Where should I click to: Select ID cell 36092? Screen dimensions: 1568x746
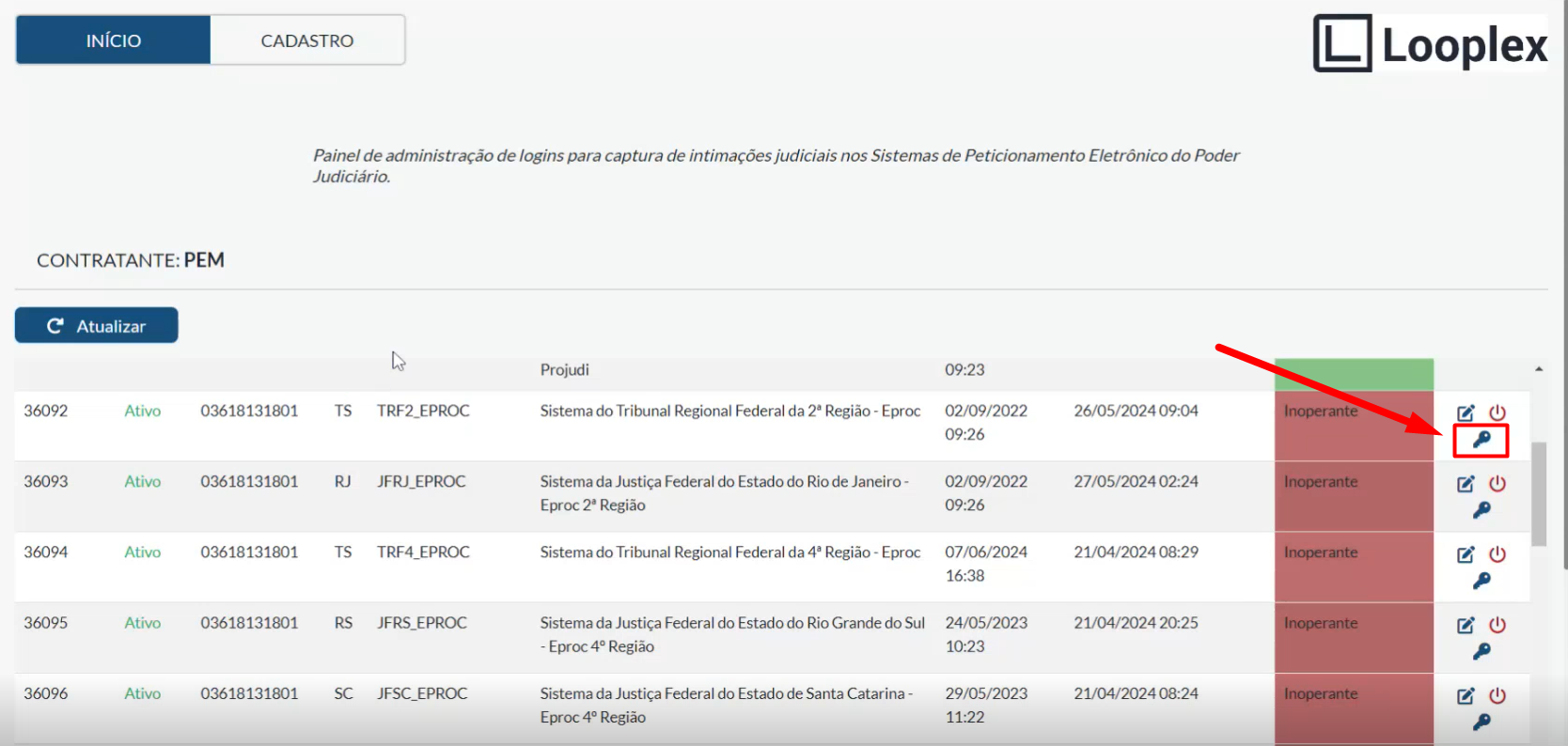pyautogui.click(x=46, y=411)
